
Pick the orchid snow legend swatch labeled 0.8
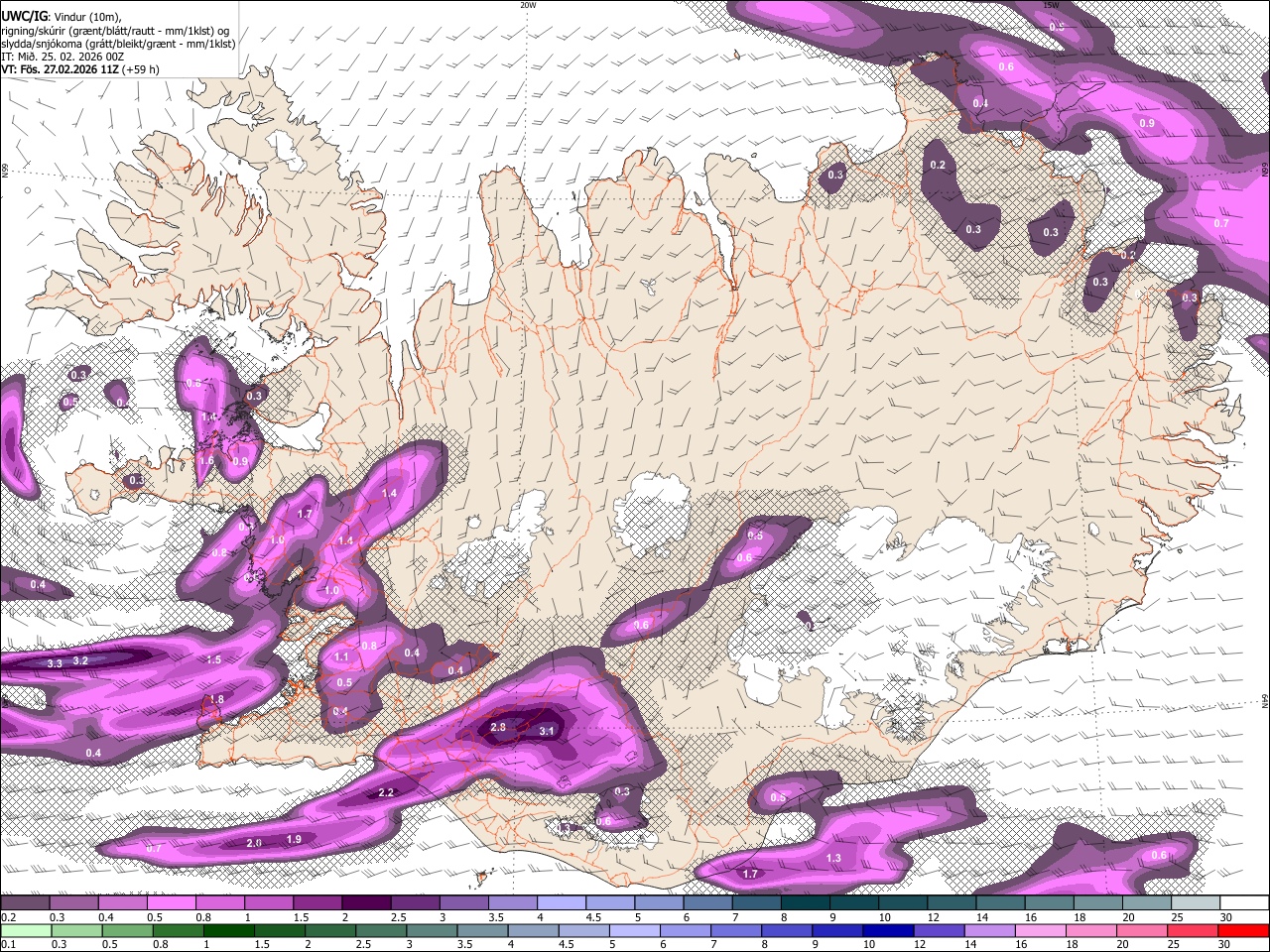pyautogui.click(x=219, y=902)
